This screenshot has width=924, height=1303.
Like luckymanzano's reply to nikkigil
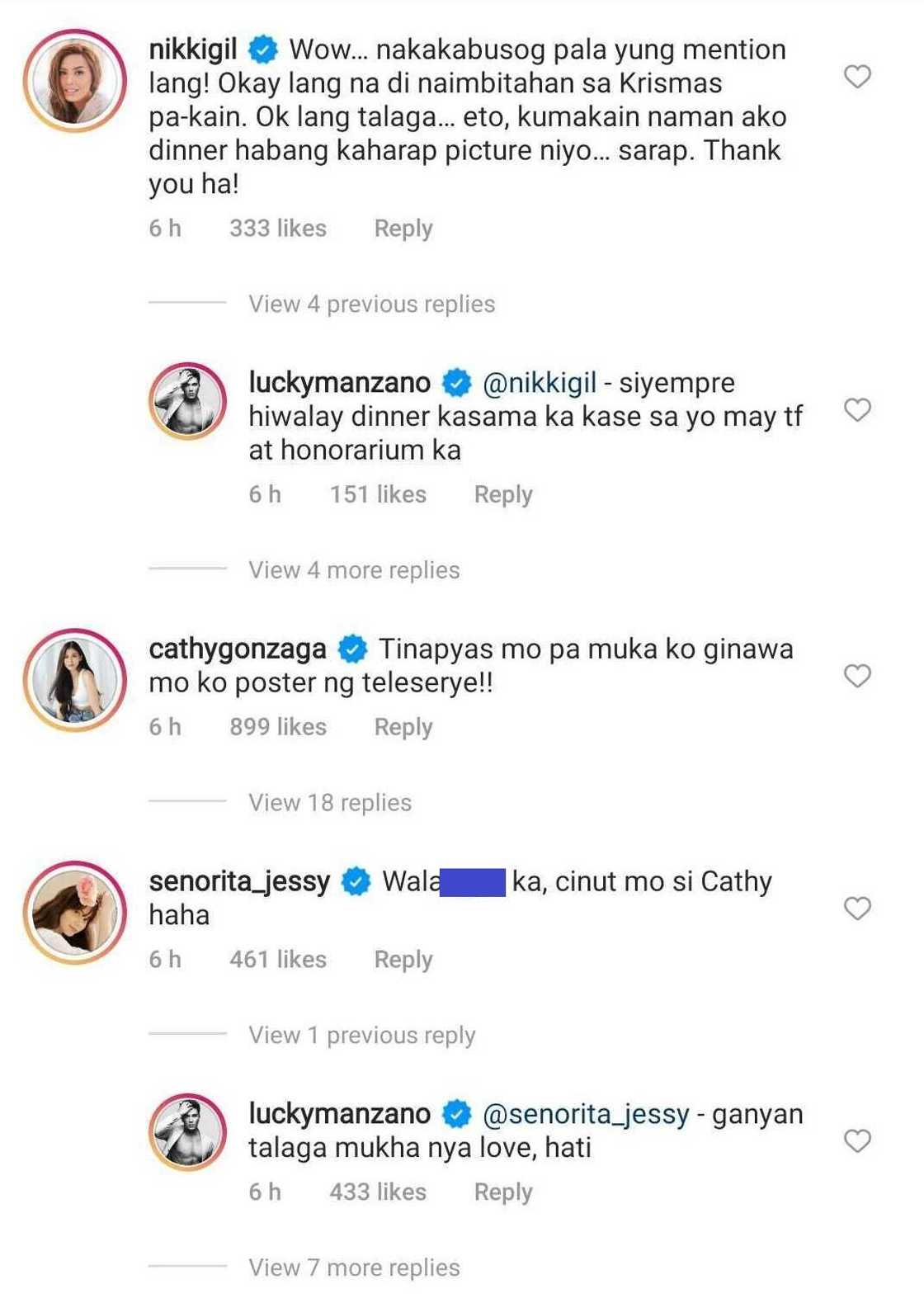(857, 409)
